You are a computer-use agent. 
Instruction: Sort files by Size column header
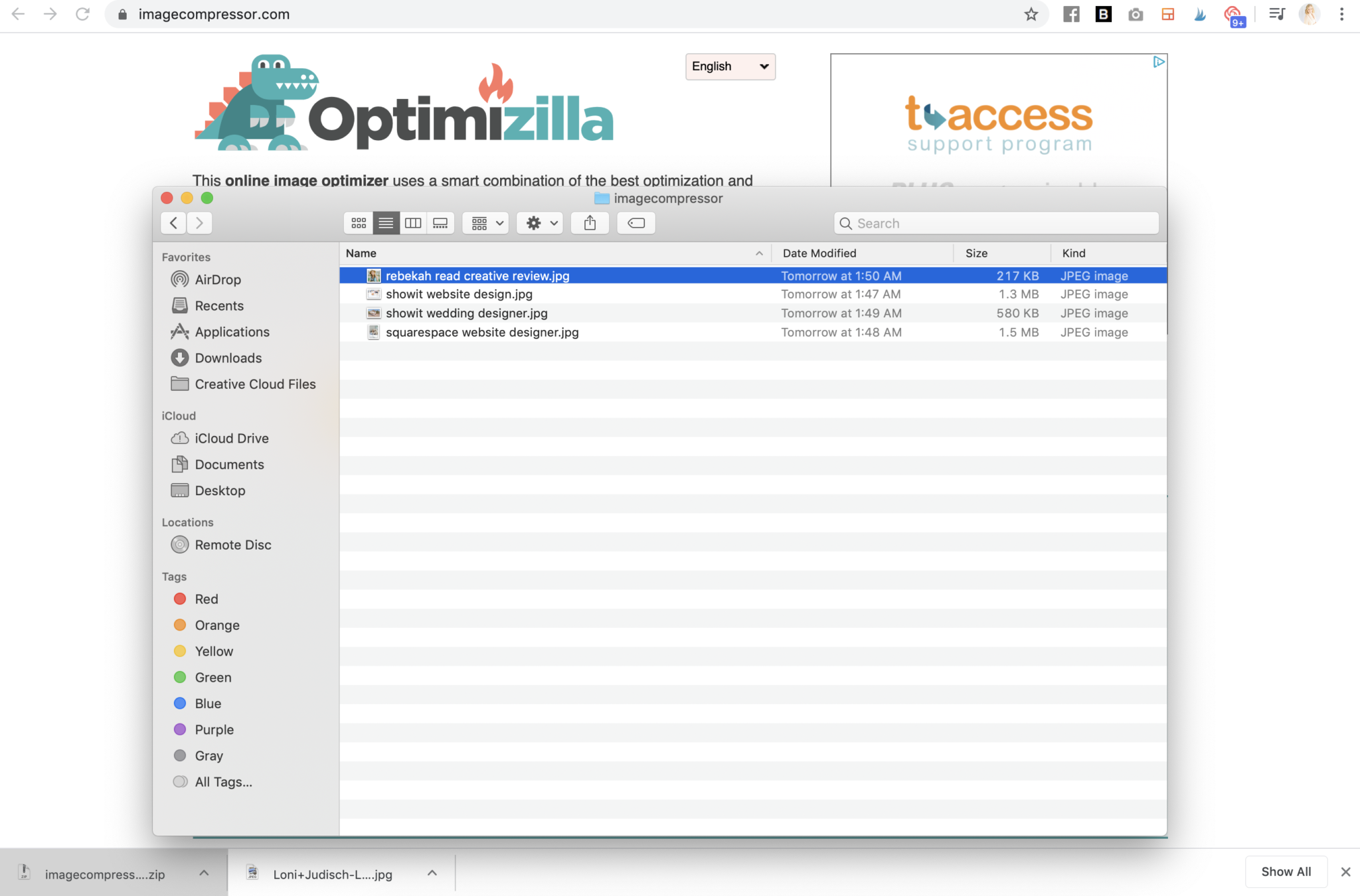coord(976,253)
